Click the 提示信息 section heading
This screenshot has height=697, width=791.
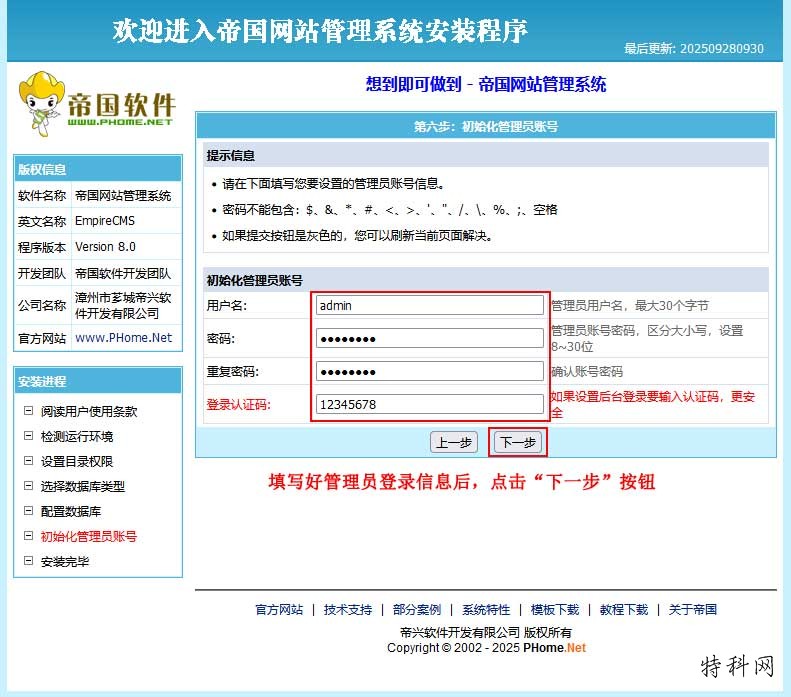pyautogui.click(x=231, y=155)
